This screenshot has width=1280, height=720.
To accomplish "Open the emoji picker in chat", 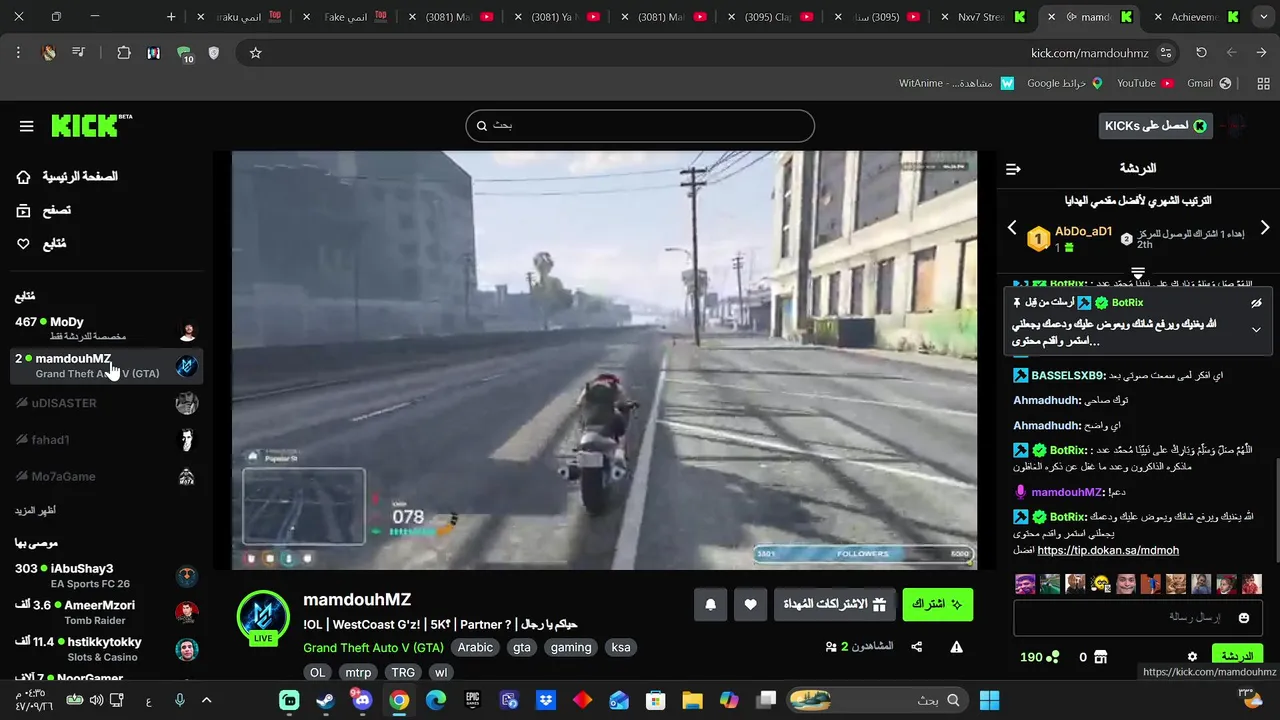I will tap(1244, 618).
